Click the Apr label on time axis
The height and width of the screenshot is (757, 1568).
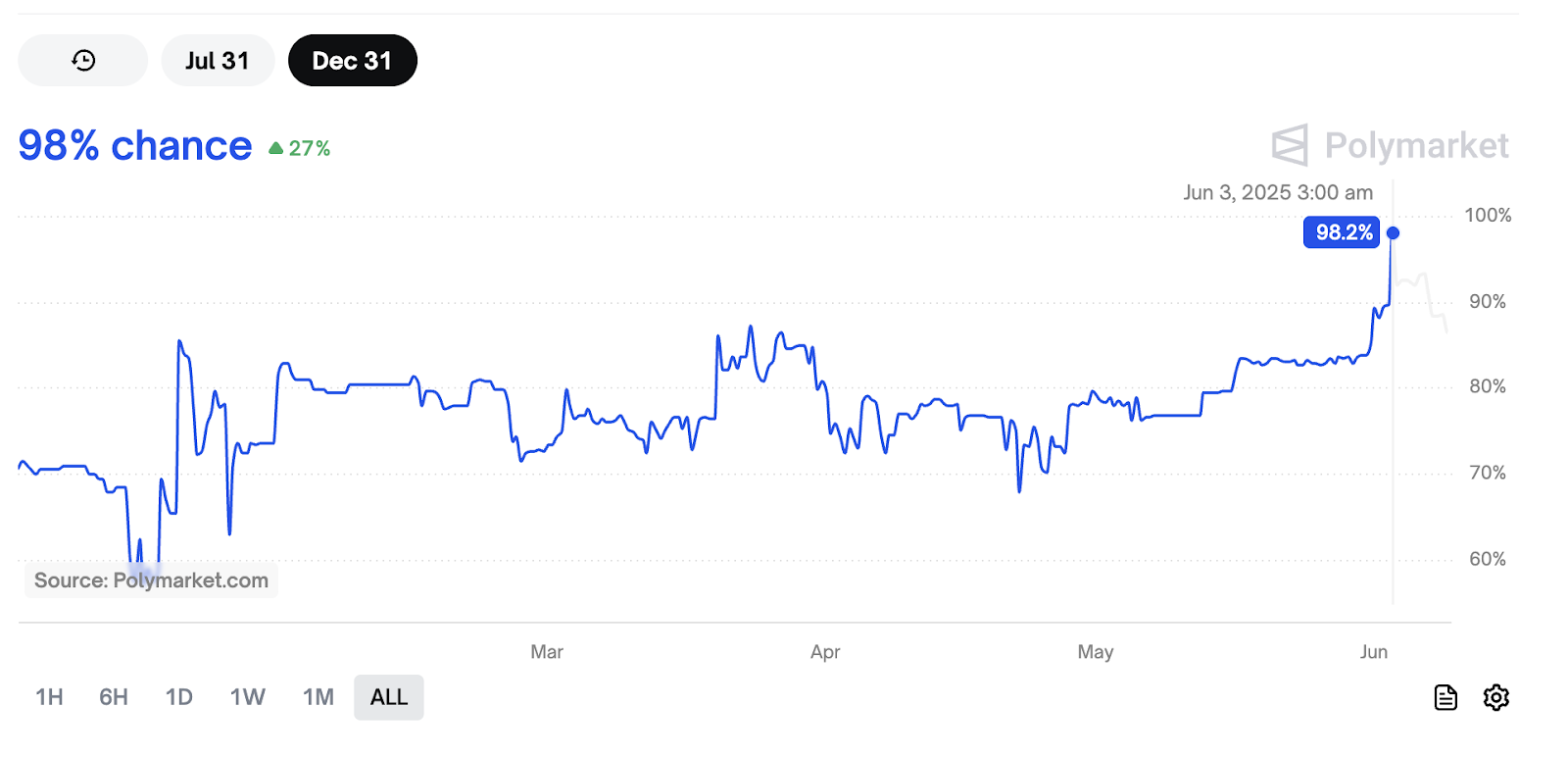(825, 652)
